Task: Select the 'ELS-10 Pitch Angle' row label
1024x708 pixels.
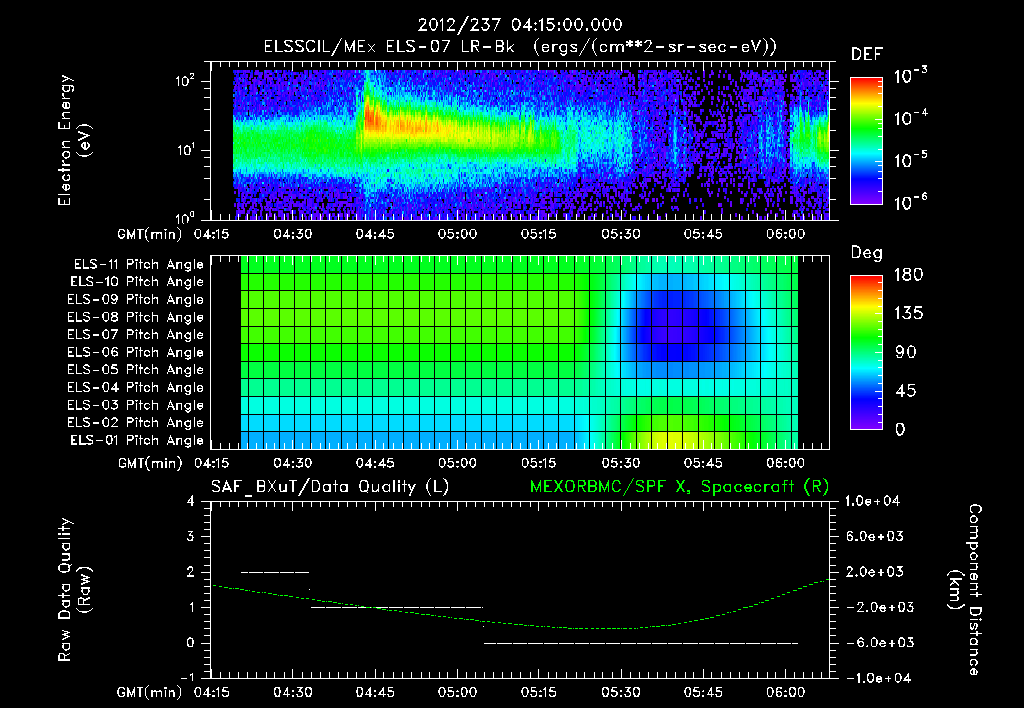Action: click(x=137, y=282)
